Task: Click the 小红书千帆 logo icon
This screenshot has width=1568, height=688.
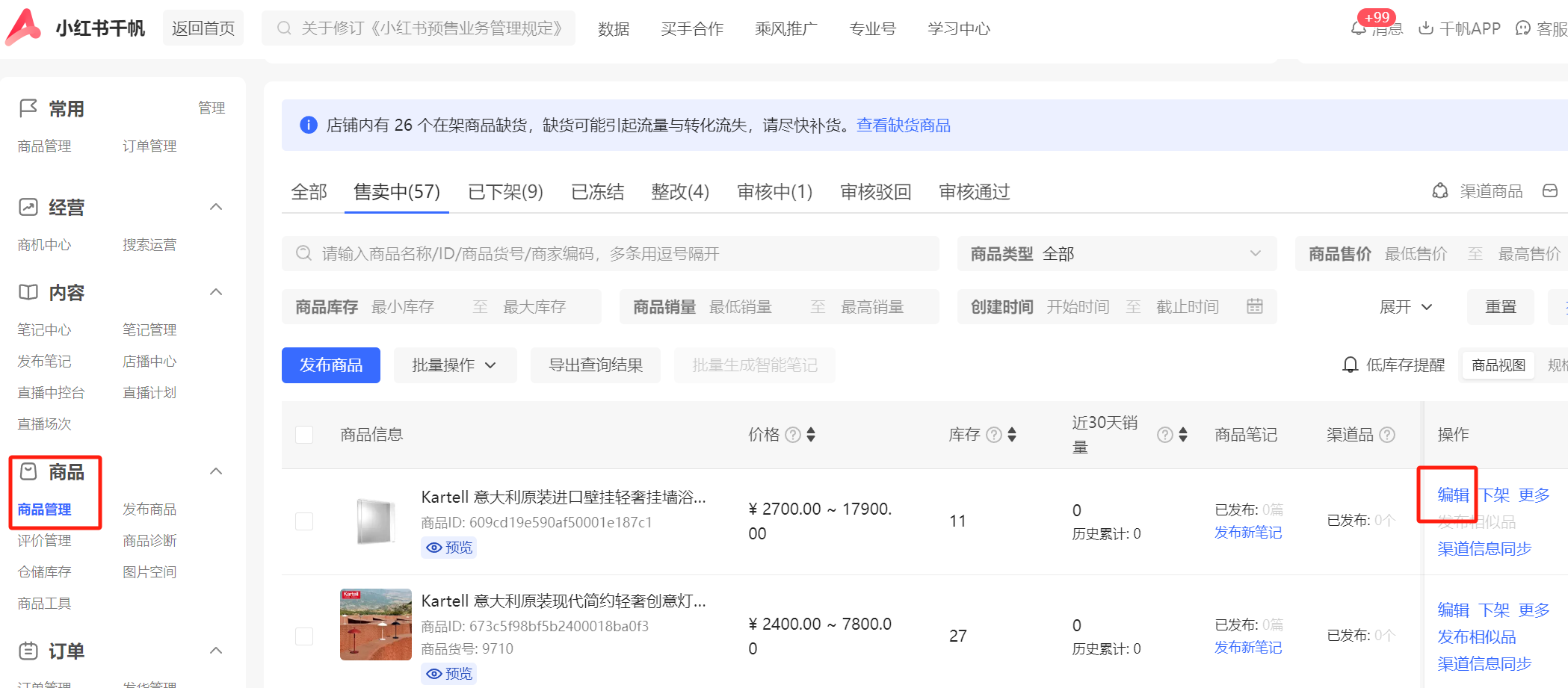Action: [x=23, y=28]
